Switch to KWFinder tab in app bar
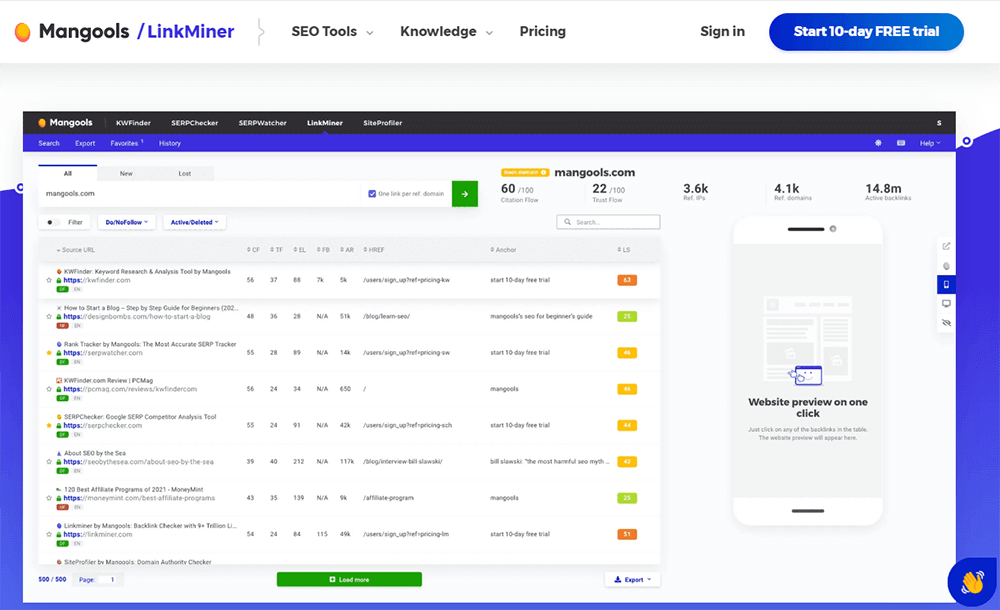Viewport: 1000px width, 610px height. click(133, 123)
